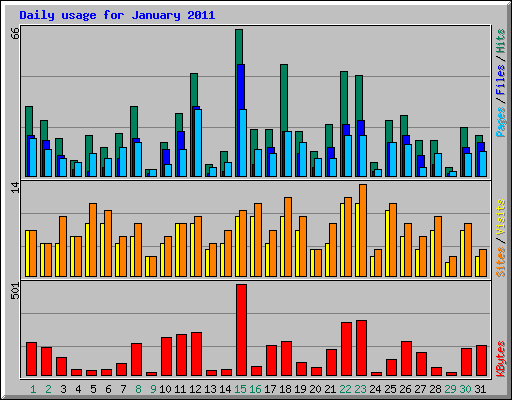Click day 23 on the x-axis
Viewport: 512px width, 400px height.
[x=360, y=389]
